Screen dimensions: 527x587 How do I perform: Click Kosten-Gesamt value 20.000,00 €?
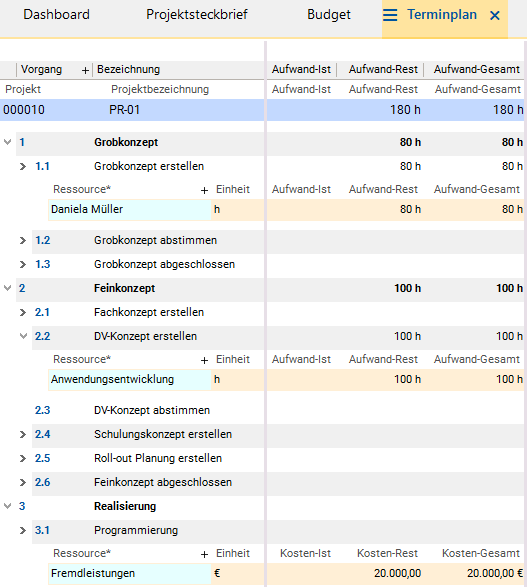[x=495, y=573]
